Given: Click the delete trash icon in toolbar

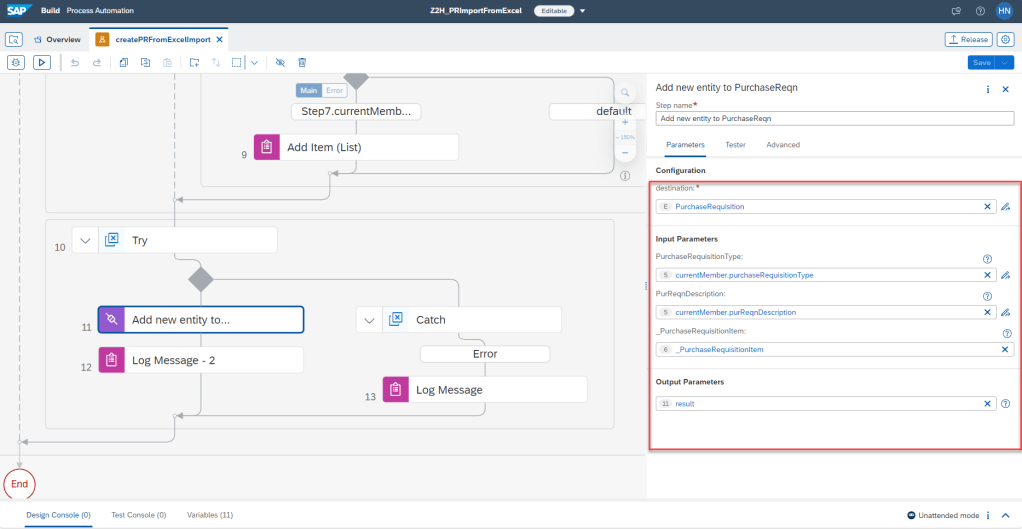Looking at the screenshot, I should [302, 62].
